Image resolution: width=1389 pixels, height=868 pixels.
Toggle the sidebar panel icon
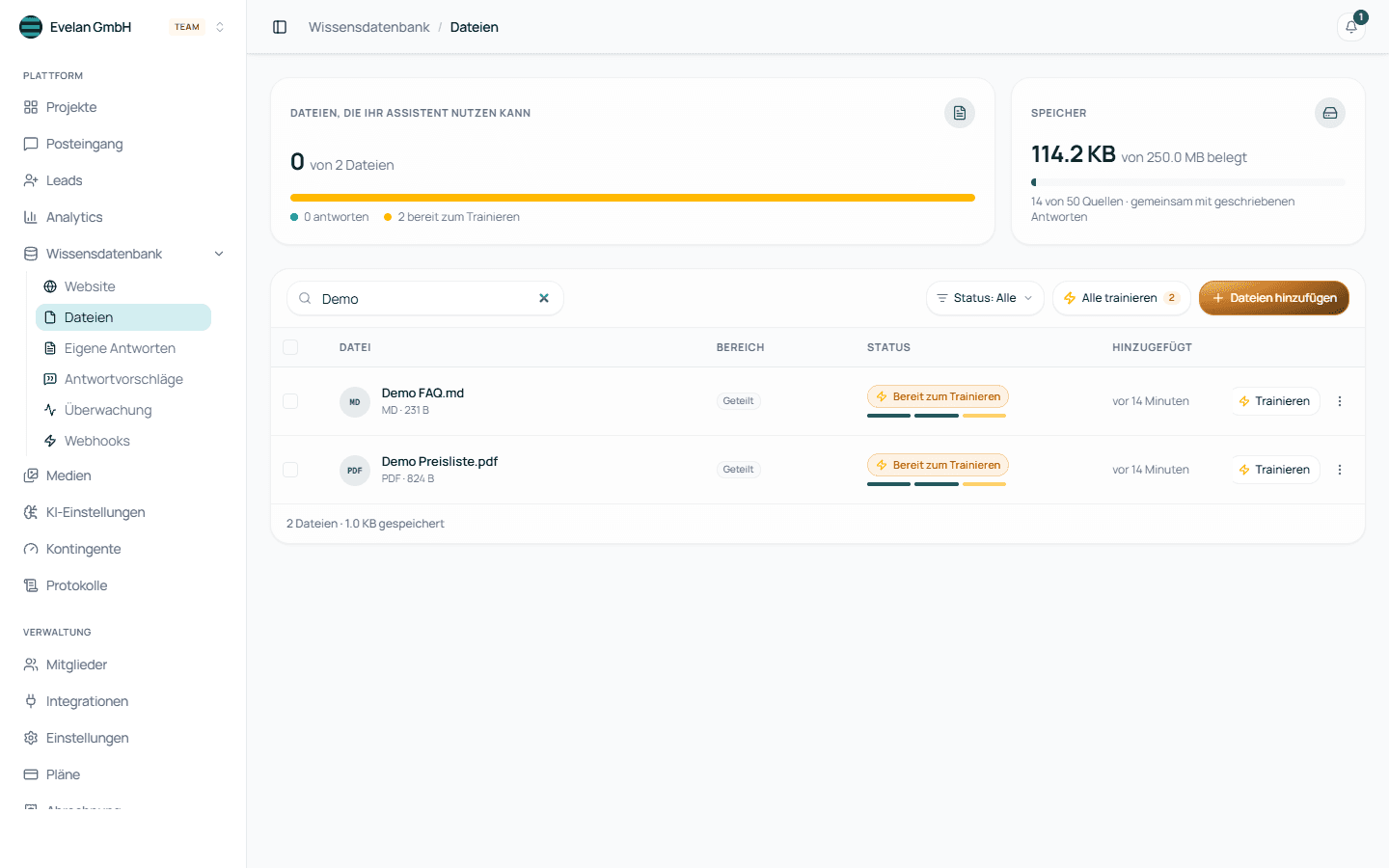[280, 27]
